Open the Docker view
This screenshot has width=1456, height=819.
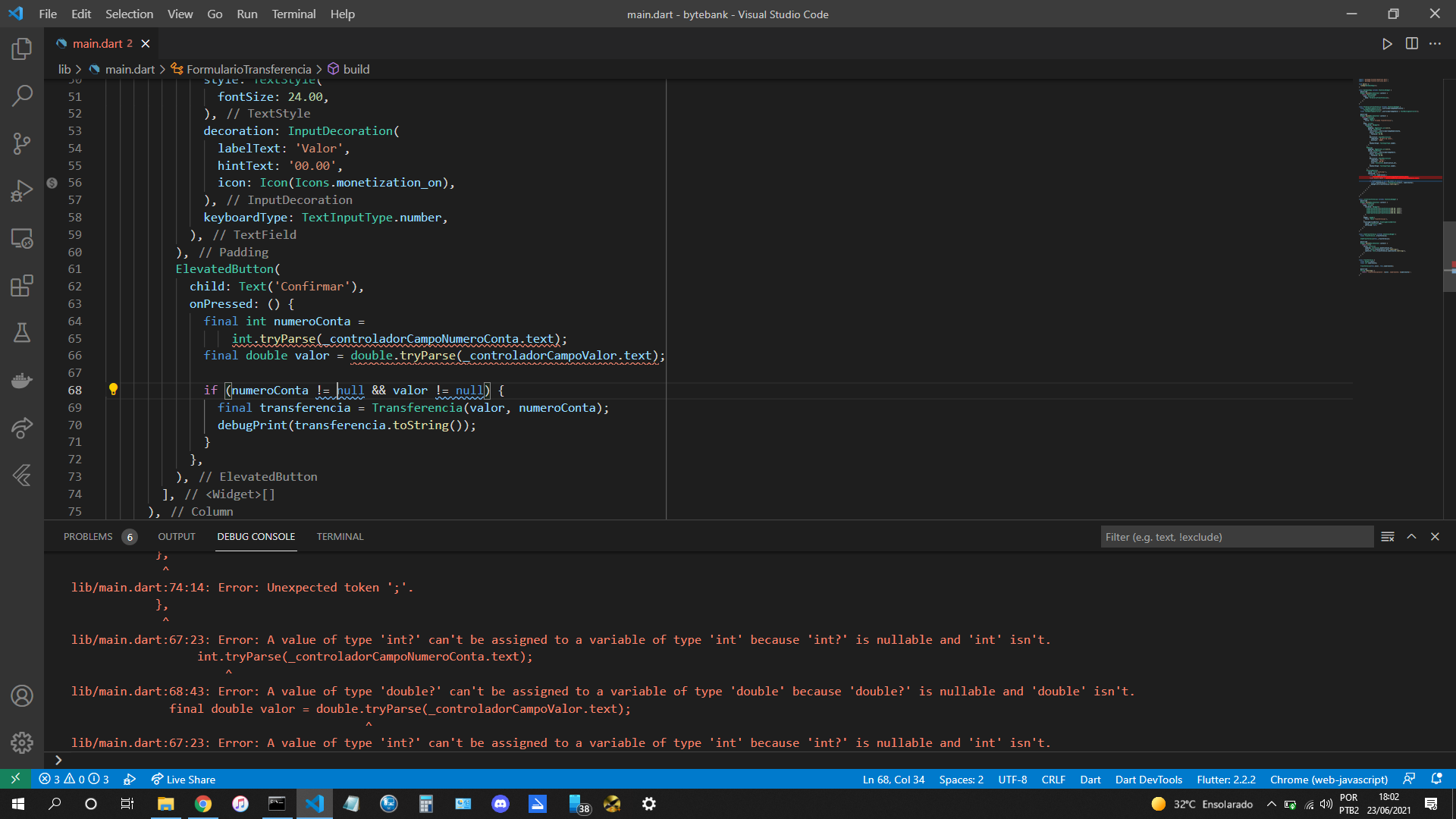click(22, 380)
